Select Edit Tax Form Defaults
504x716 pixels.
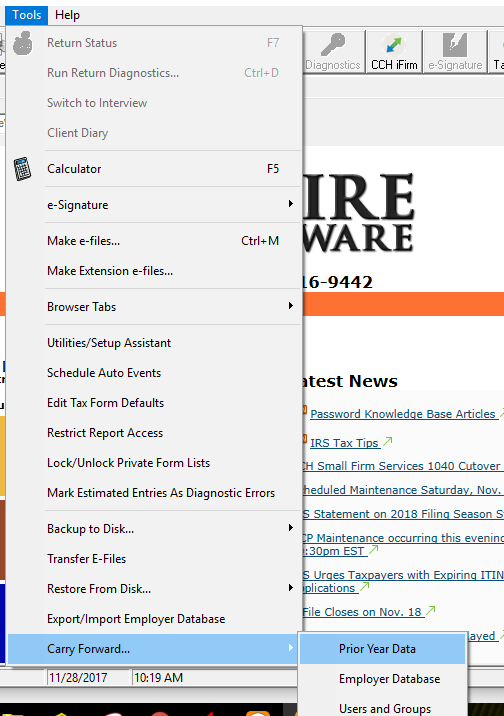coord(153,403)
